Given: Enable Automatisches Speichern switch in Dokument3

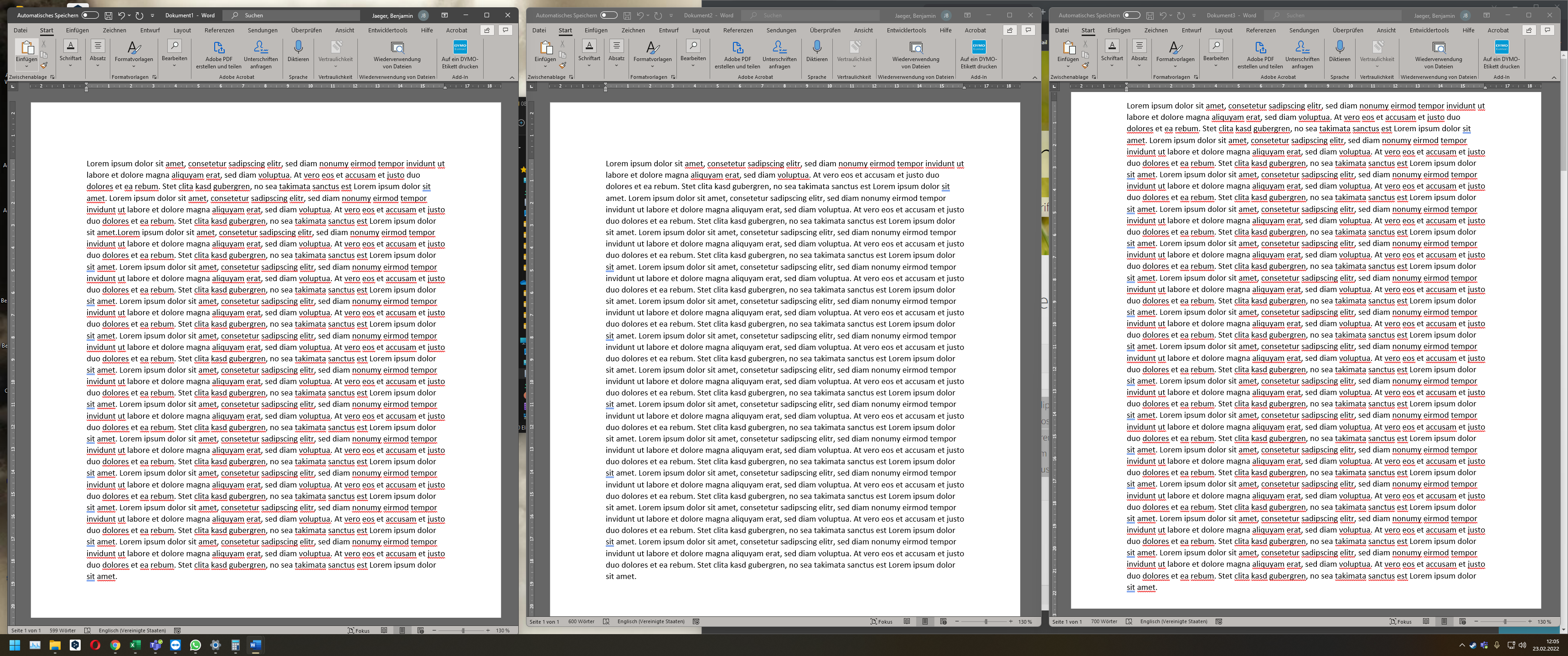Looking at the screenshot, I should coord(1131,15).
